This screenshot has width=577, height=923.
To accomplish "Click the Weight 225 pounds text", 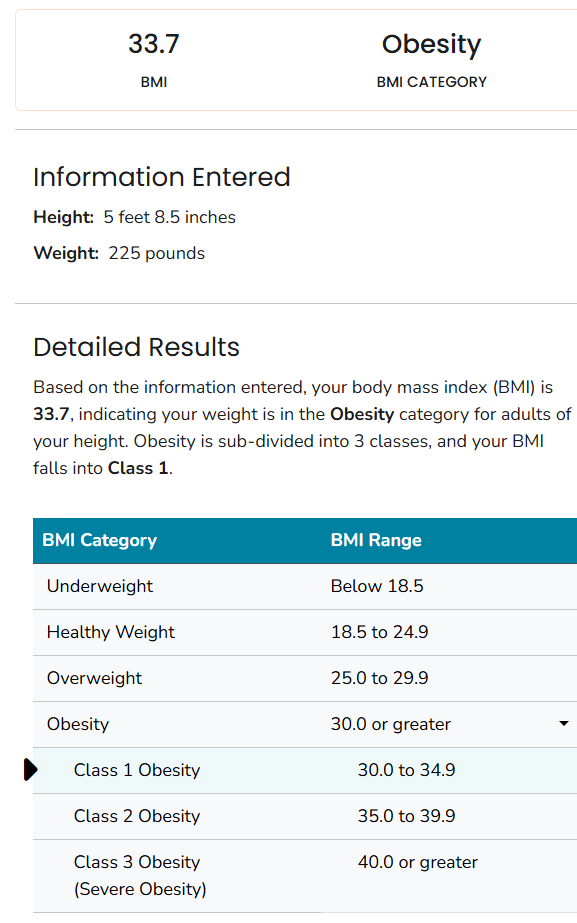I will [x=120, y=253].
